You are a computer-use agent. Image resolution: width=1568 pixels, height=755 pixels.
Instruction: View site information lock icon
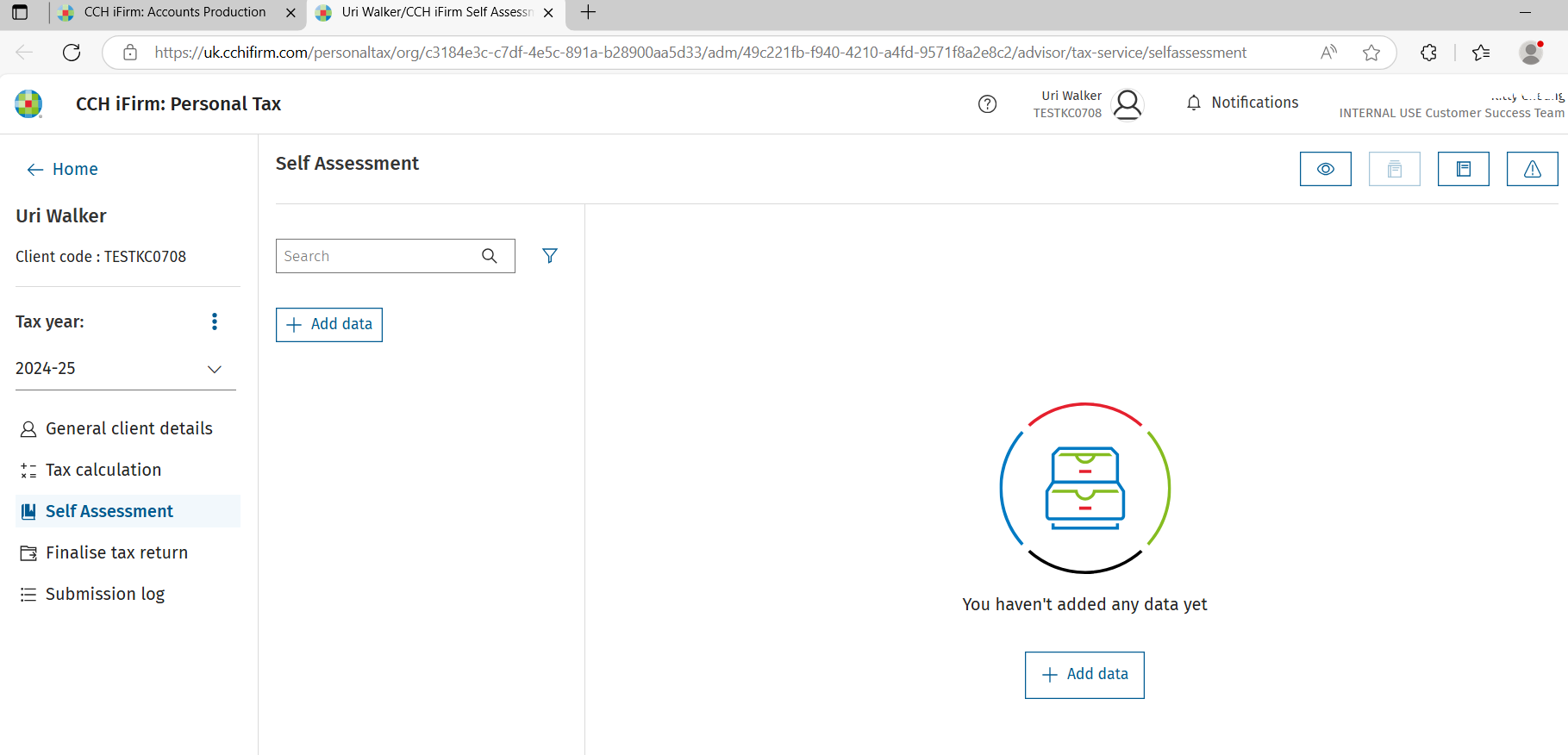click(x=130, y=53)
